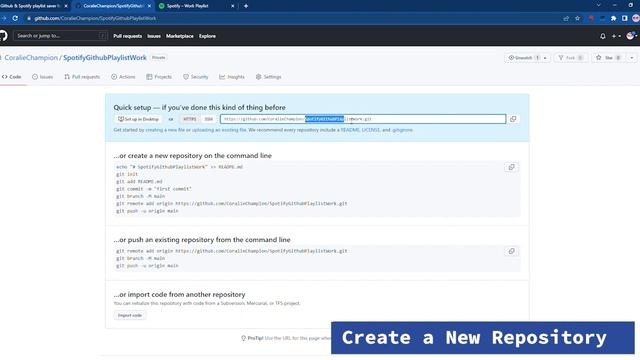Click Set up in Desktop button
Image resolution: width=640 pixels, height=360 pixels.
pyautogui.click(x=138, y=119)
